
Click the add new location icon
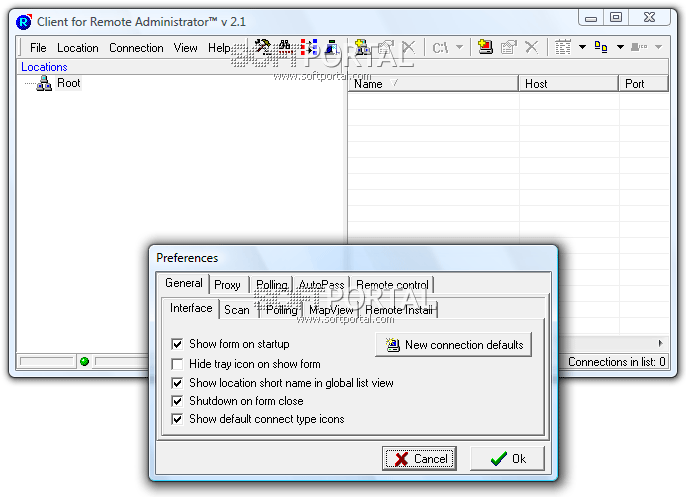(362, 46)
